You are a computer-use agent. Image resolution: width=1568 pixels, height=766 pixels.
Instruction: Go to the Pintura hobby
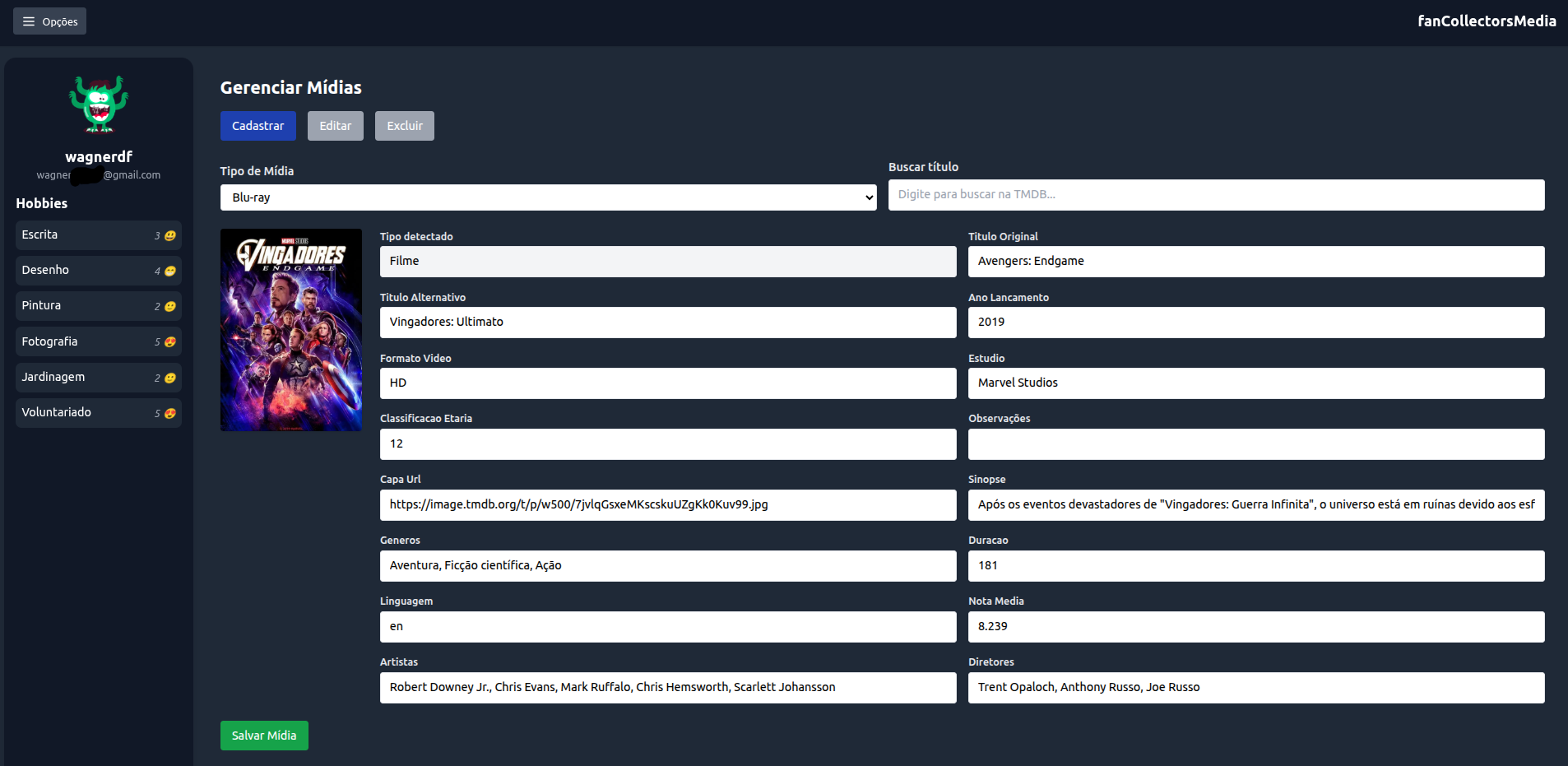click(99, 306)
